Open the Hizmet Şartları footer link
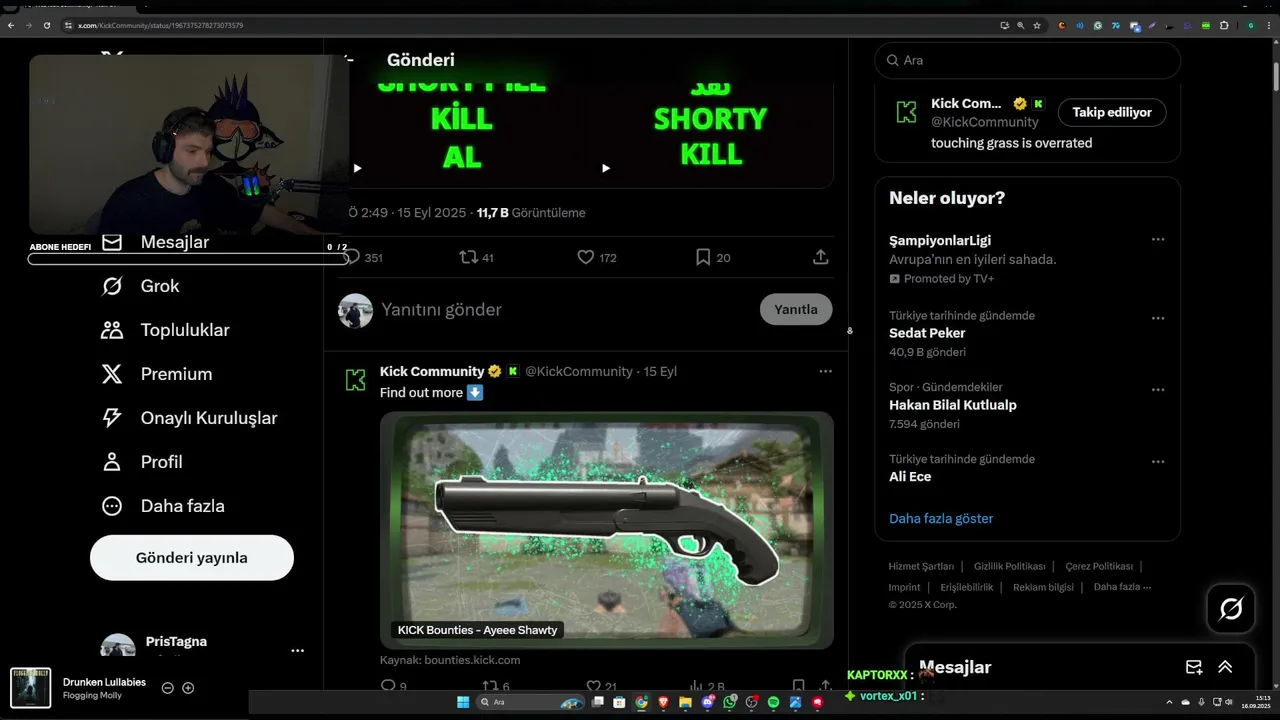 point(921,566)
